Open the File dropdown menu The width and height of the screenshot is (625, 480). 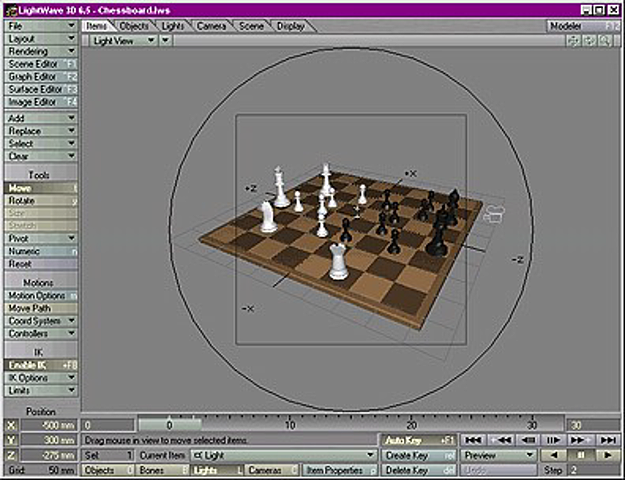click(41, 26)
